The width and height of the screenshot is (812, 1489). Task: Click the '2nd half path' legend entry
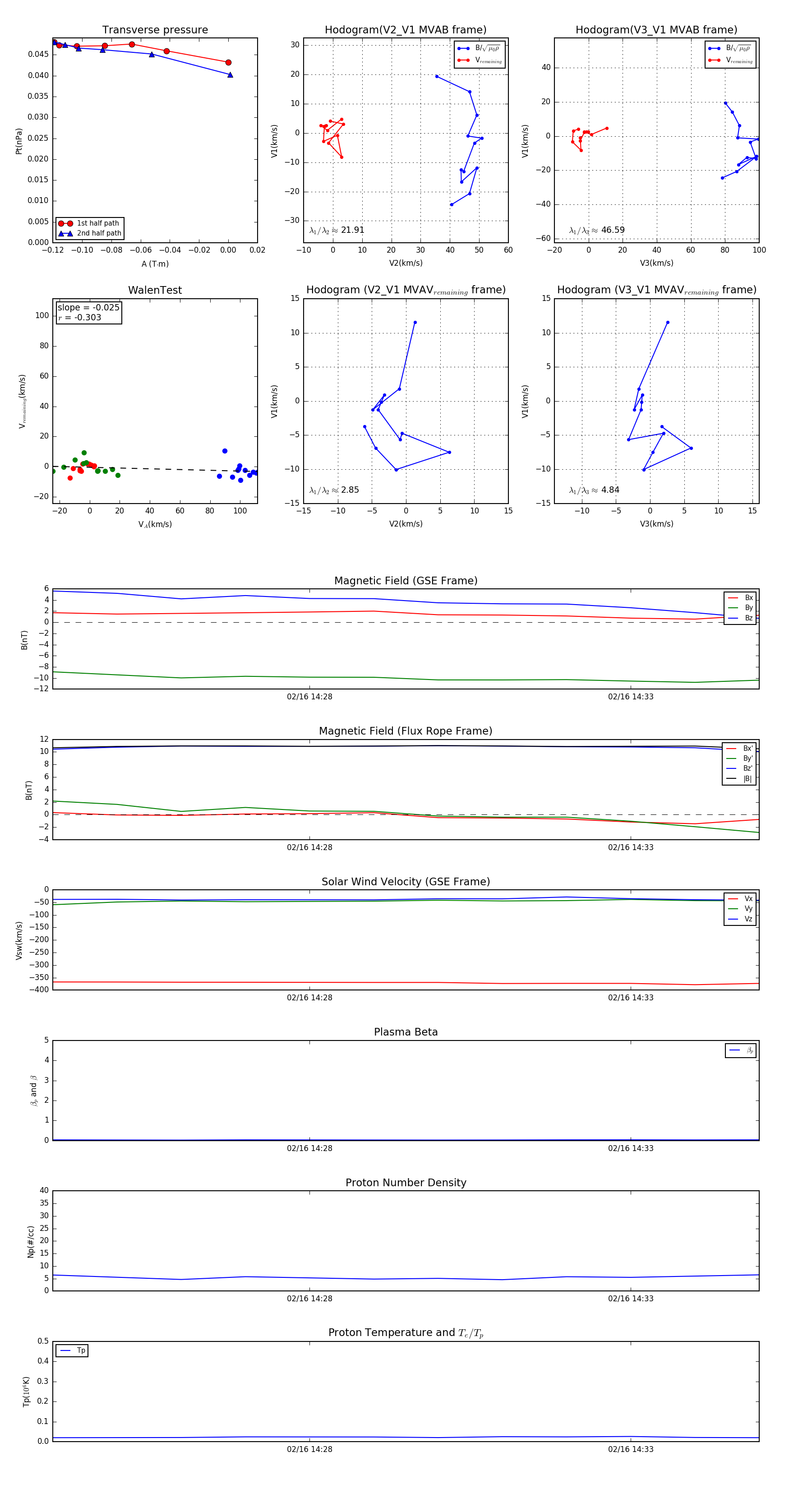[x=90, y=234]
